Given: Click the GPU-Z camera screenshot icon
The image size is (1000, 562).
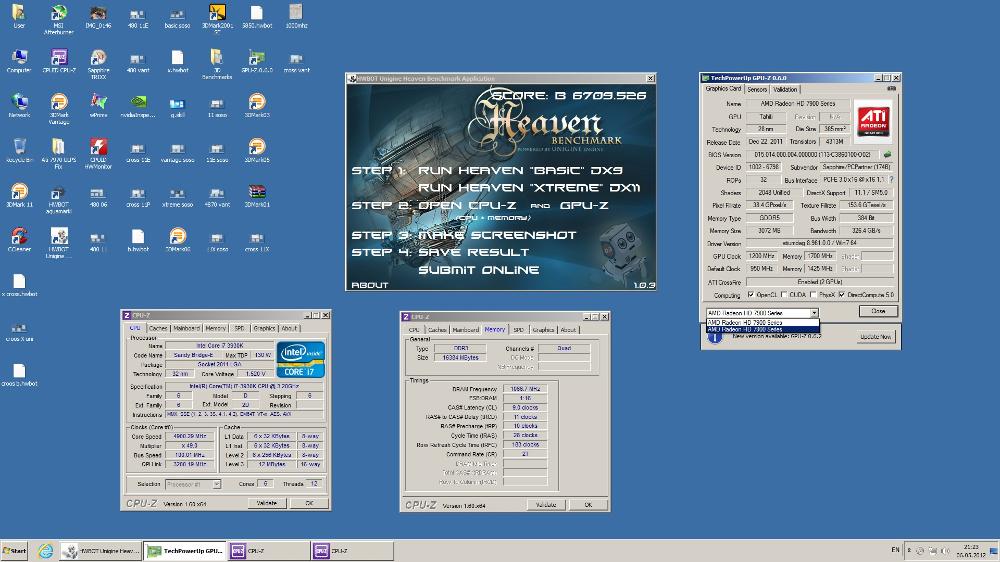Looking at the screenshot, I should 891,89.
